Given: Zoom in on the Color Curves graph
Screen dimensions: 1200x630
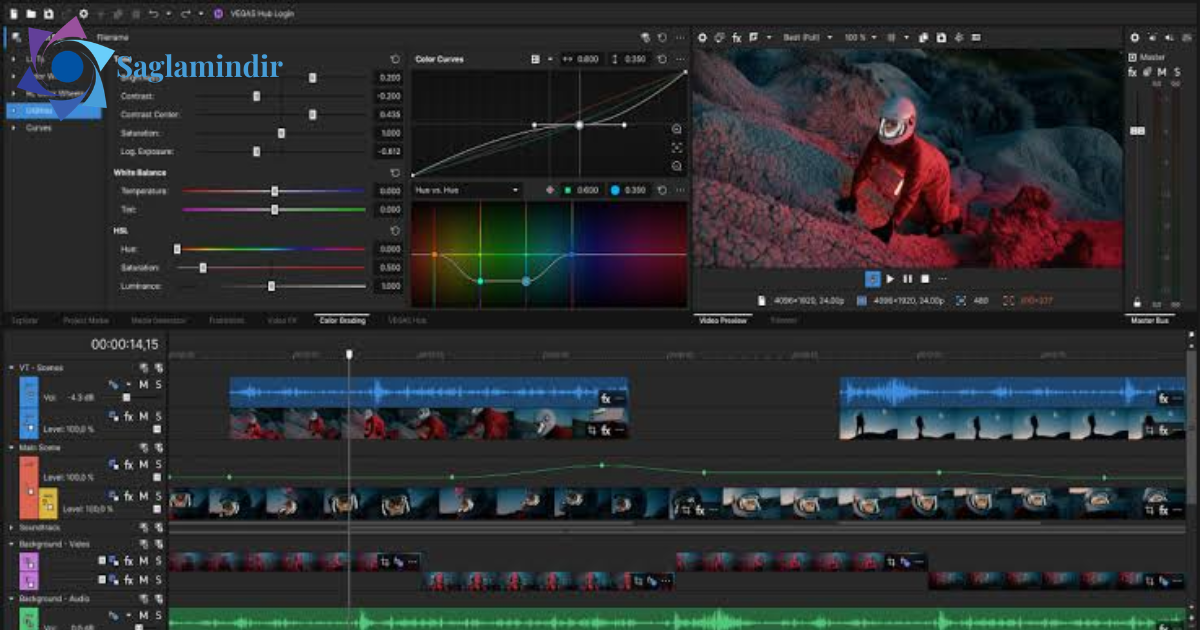Looking at the screenshot, I should (677, 129).
